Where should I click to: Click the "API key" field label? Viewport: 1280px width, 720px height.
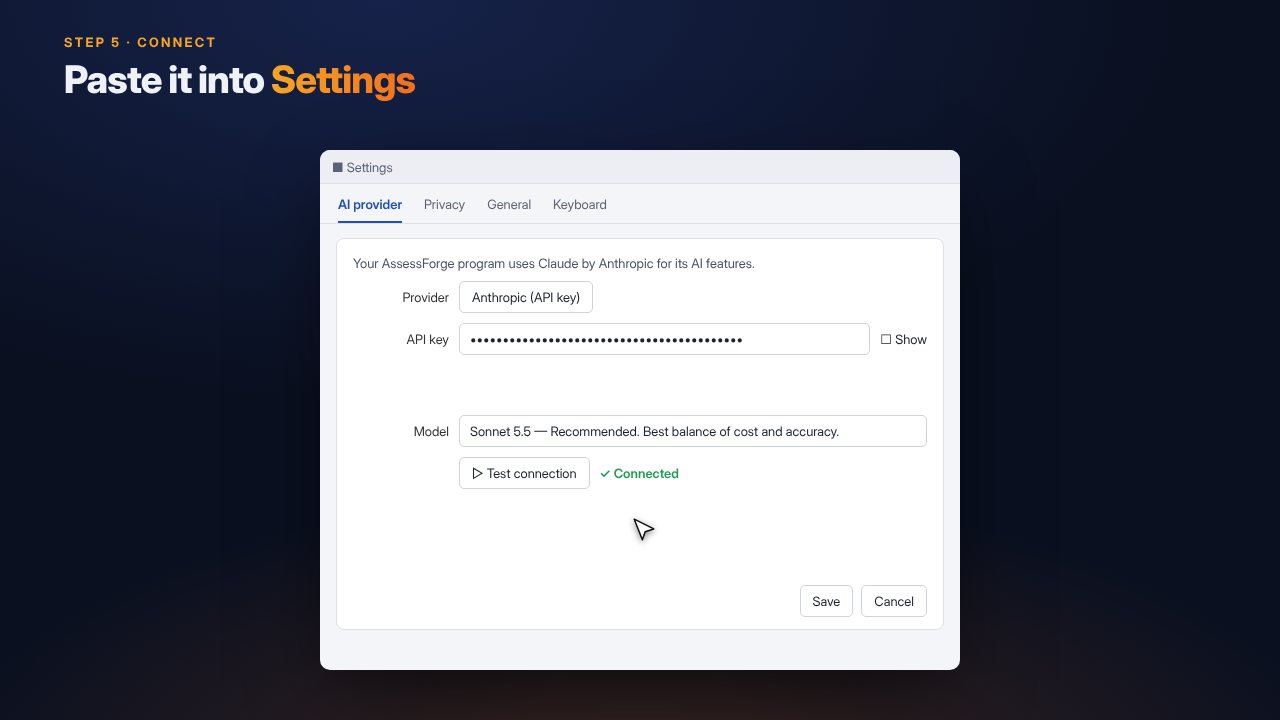pos(427,339)
